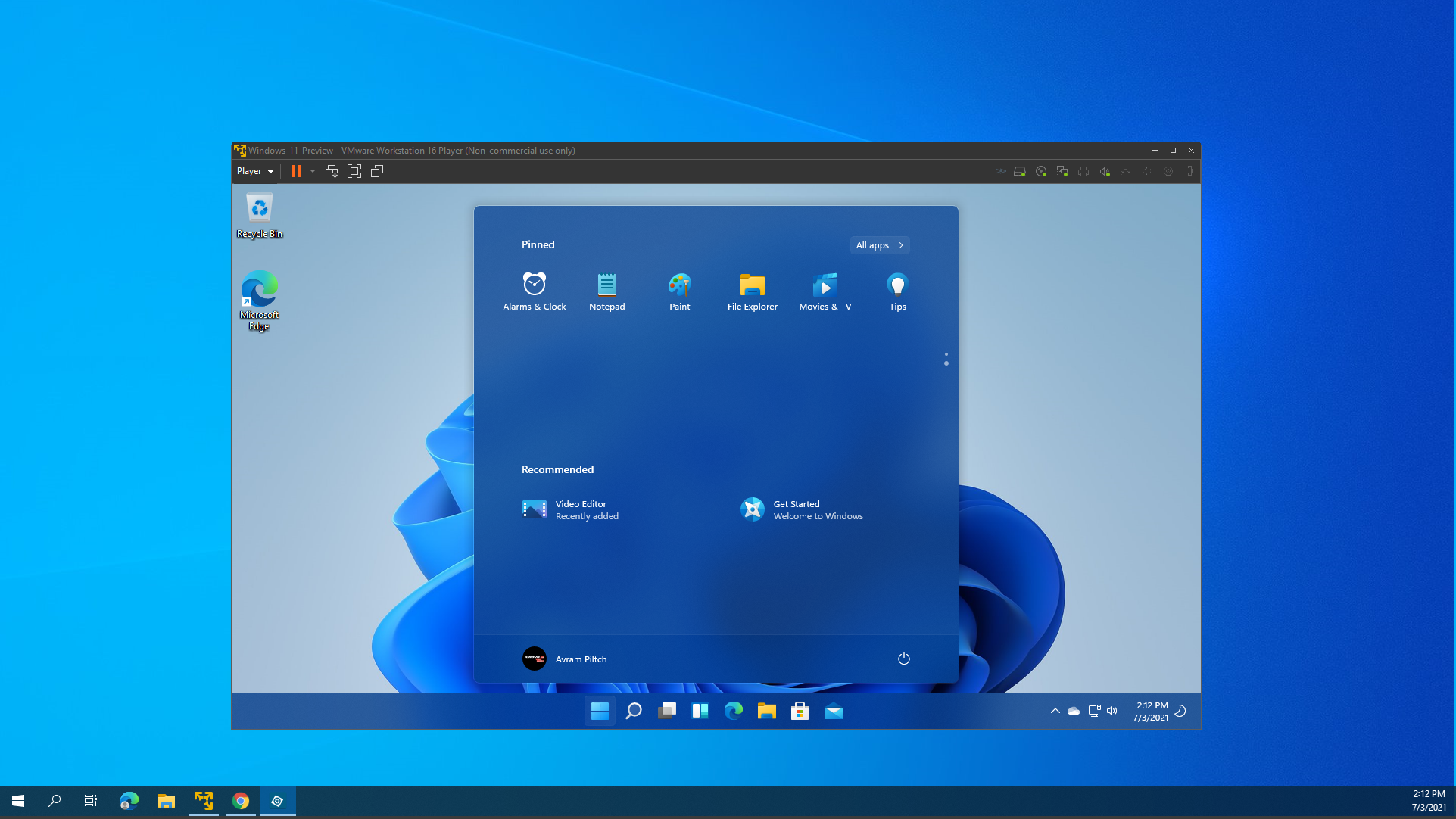Click All apps to expand app list

tap(879, 244)
